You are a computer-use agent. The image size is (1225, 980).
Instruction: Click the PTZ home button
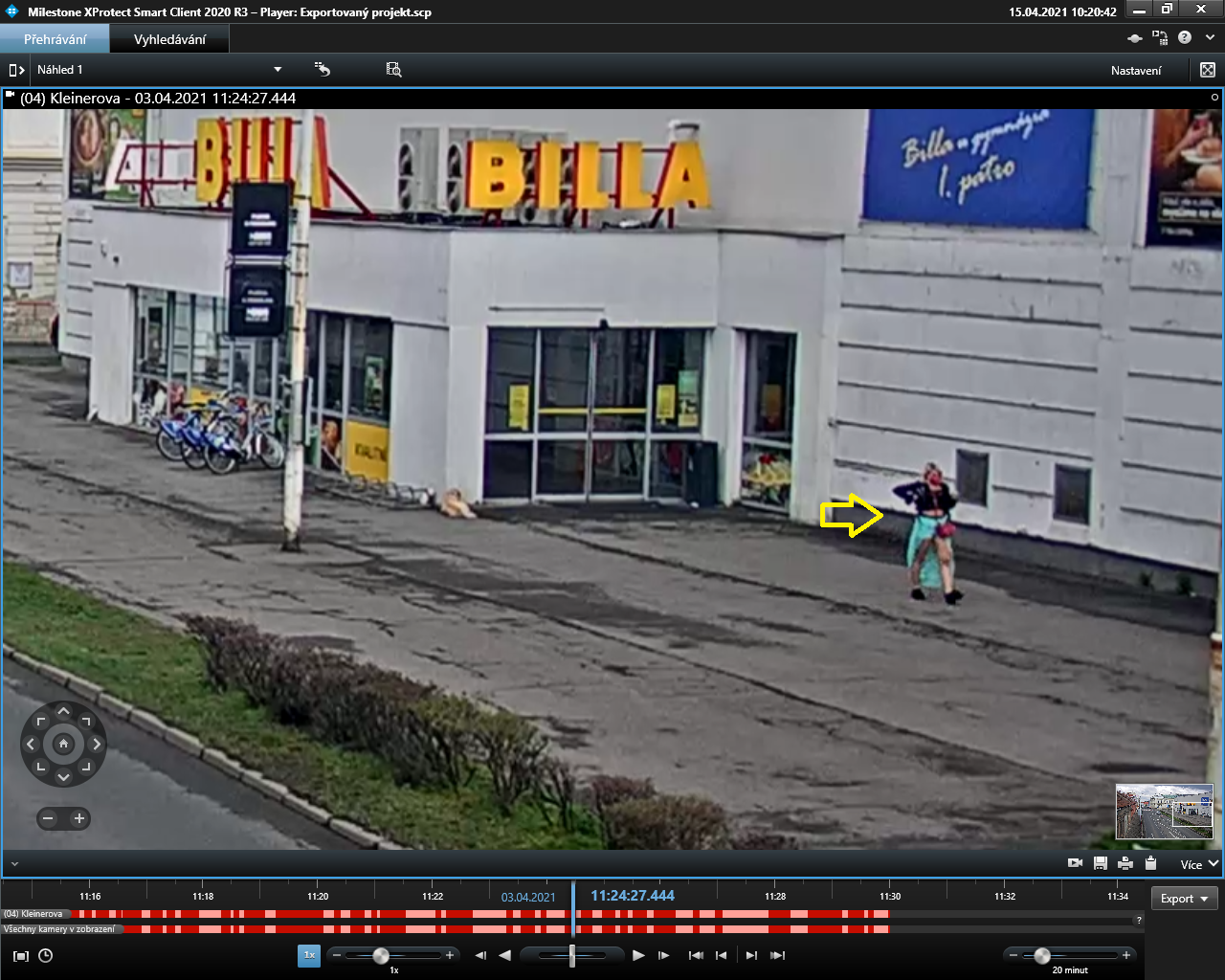tap(63, 744)
